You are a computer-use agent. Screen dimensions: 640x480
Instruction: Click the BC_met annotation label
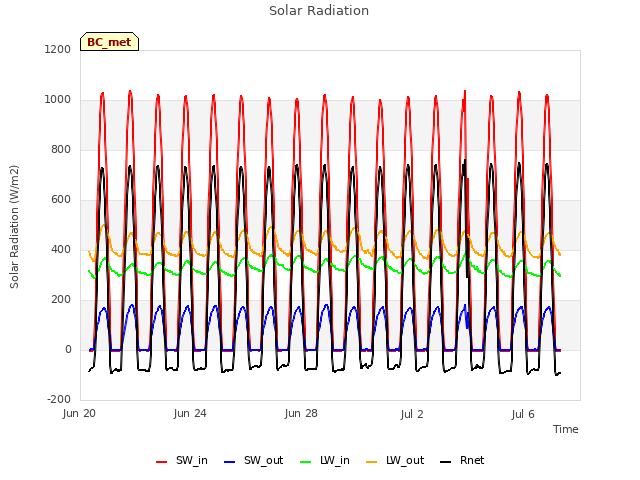(x=109, y=42)
